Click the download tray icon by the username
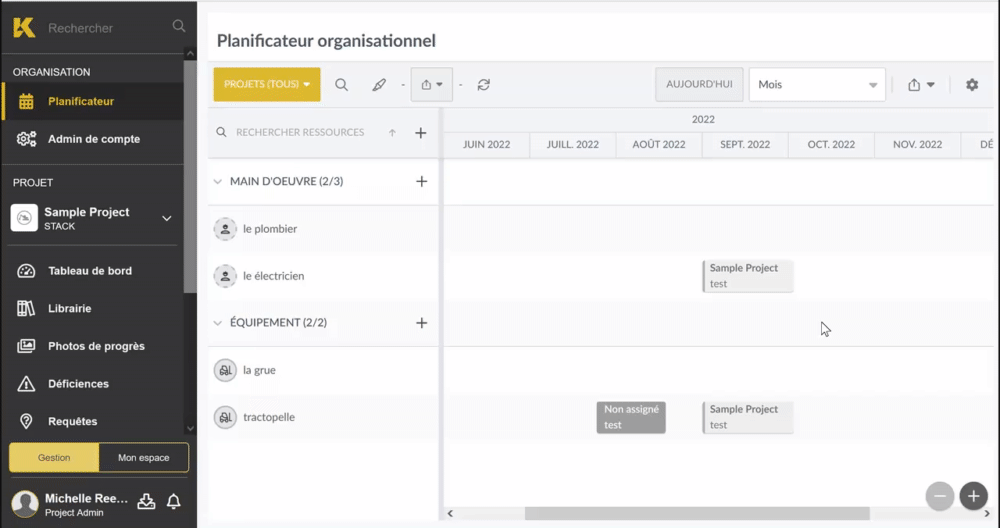The height and width of the screenshot is (528, 1000). pyautogui.click(x=146, y=502)
